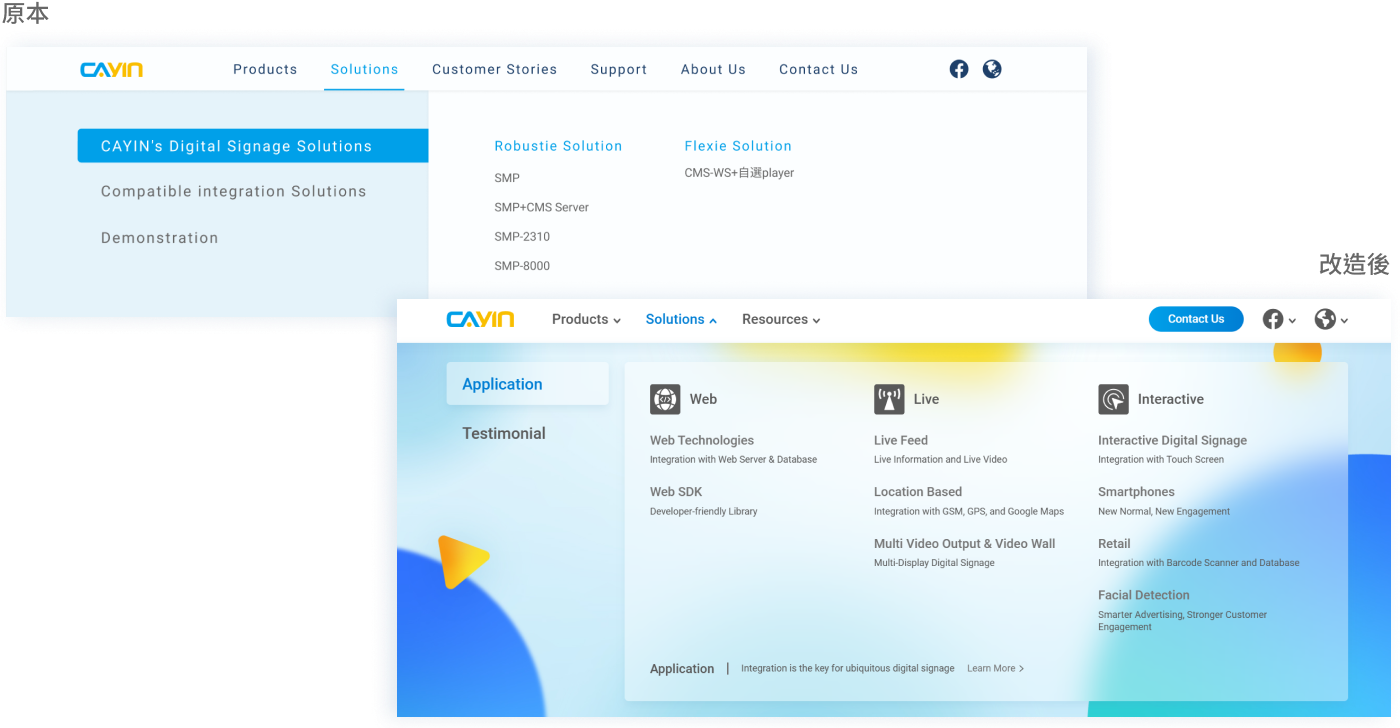Open the Web SDK link
1400x728 pixels.
pyautogui.click(x=676, y=492)
